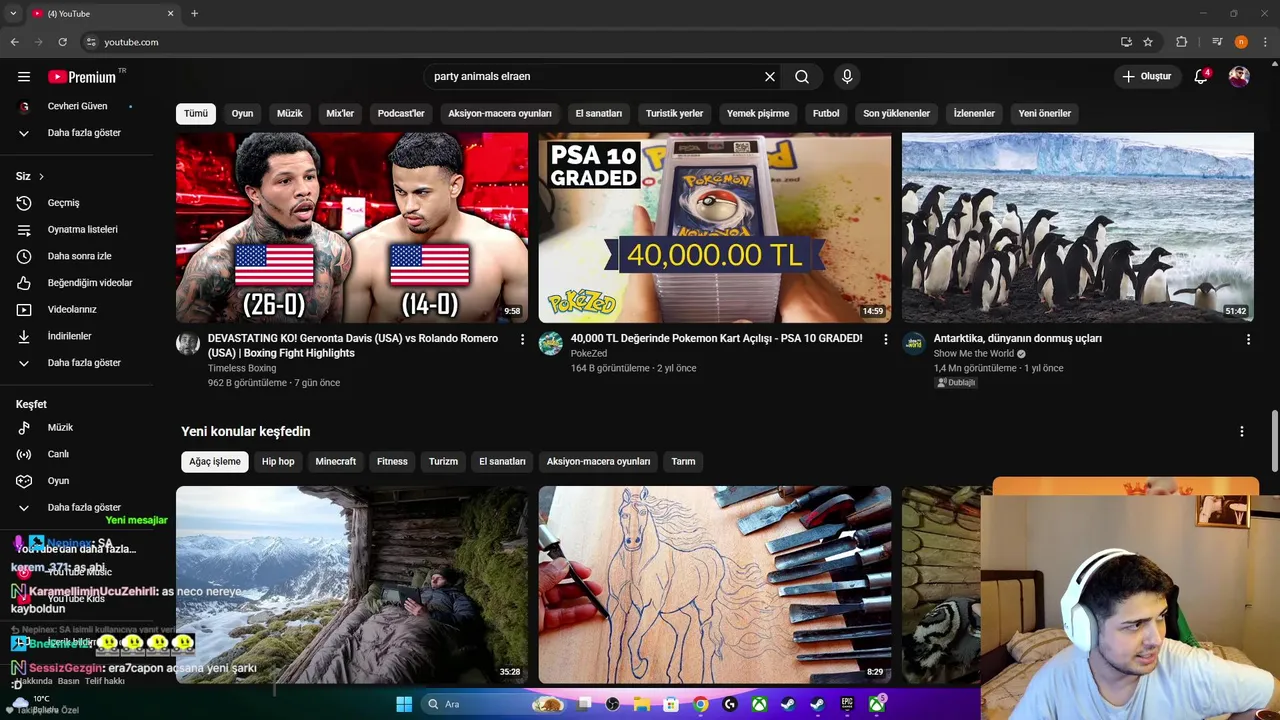The image size is (1280, 720).
Task: Open İndirilenler in the sidebar
Action: (x=77, y=336)
